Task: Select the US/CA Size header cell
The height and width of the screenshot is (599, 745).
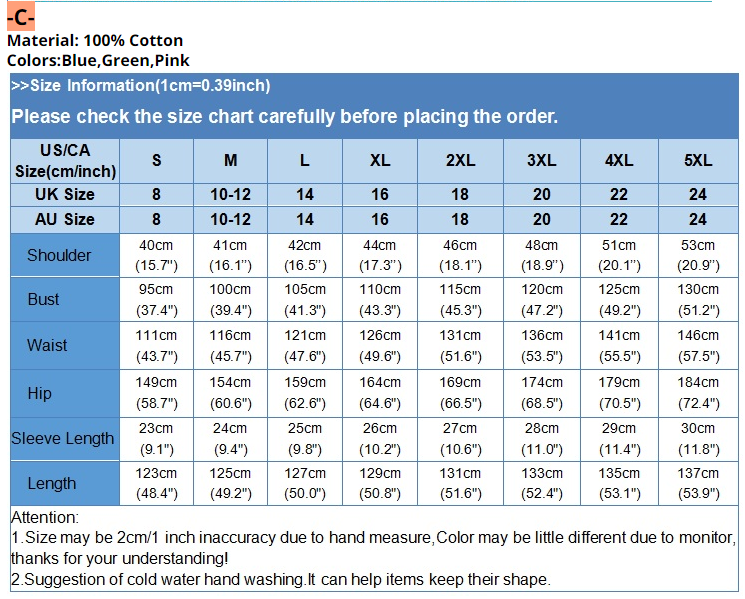Action: tap(65, 161)
